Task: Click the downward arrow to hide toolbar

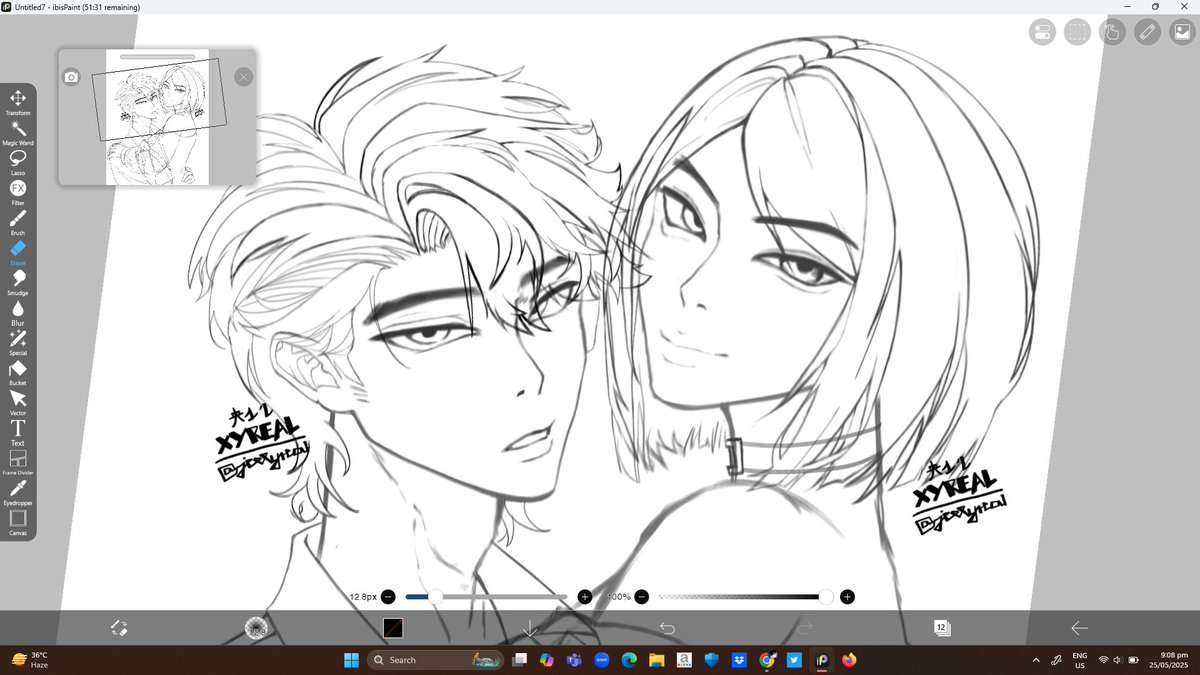Action: pyautogui.click(x=531, y=628)
